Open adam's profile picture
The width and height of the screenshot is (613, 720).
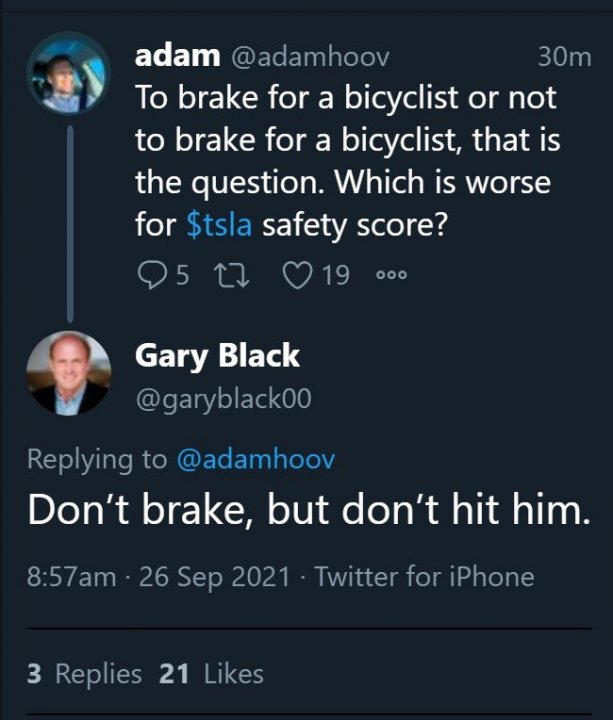67,71
